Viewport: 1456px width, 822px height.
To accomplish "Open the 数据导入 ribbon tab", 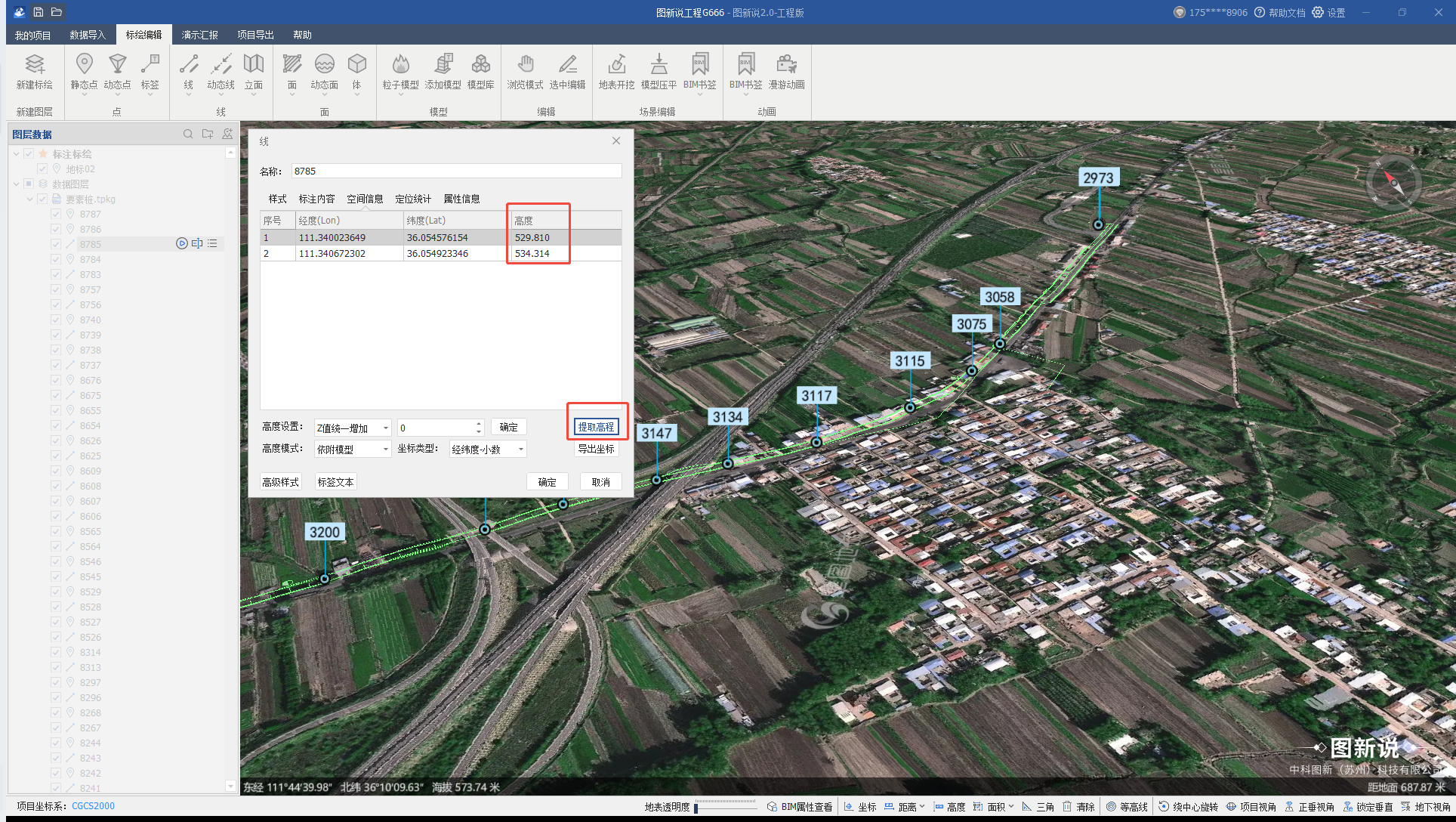I will click(x=88, y=35).
